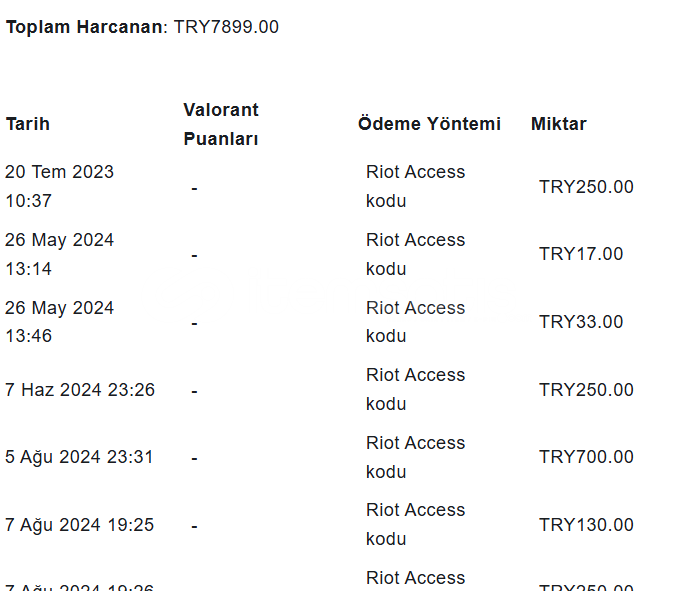This screenshot has width=673, height=591.
Task: Select the Tarih column header
Action: [x=27, y=124]
